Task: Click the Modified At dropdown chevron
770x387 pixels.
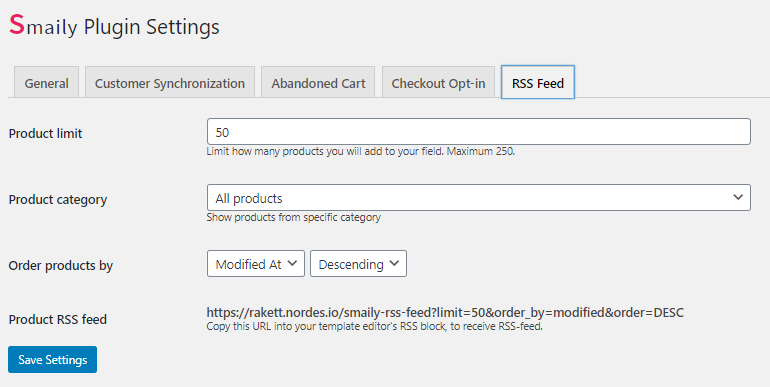Action: (x=292, y=263)
